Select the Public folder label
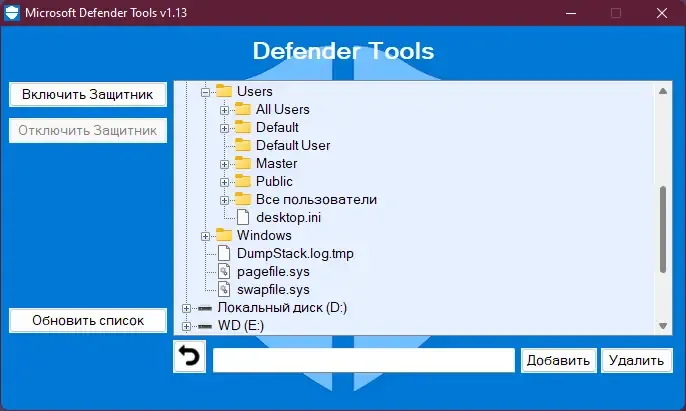This screenshot has height=411, width=686. pos(274,181)
